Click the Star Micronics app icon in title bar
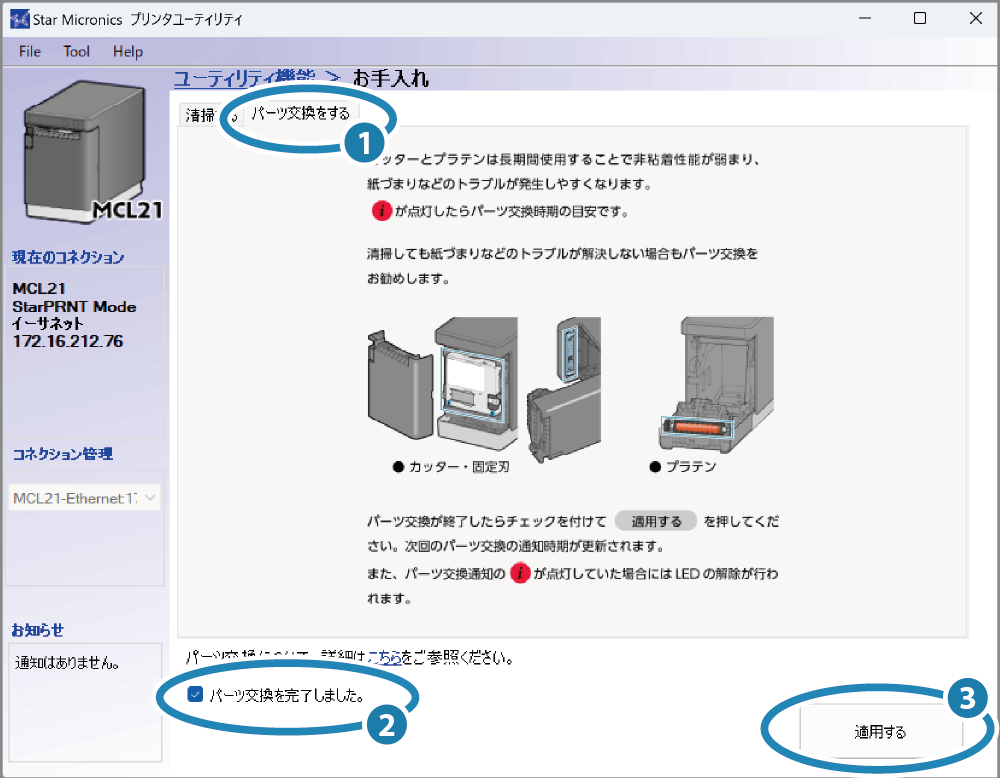This screenshot has height=778, width=1000. coord(20,19)
